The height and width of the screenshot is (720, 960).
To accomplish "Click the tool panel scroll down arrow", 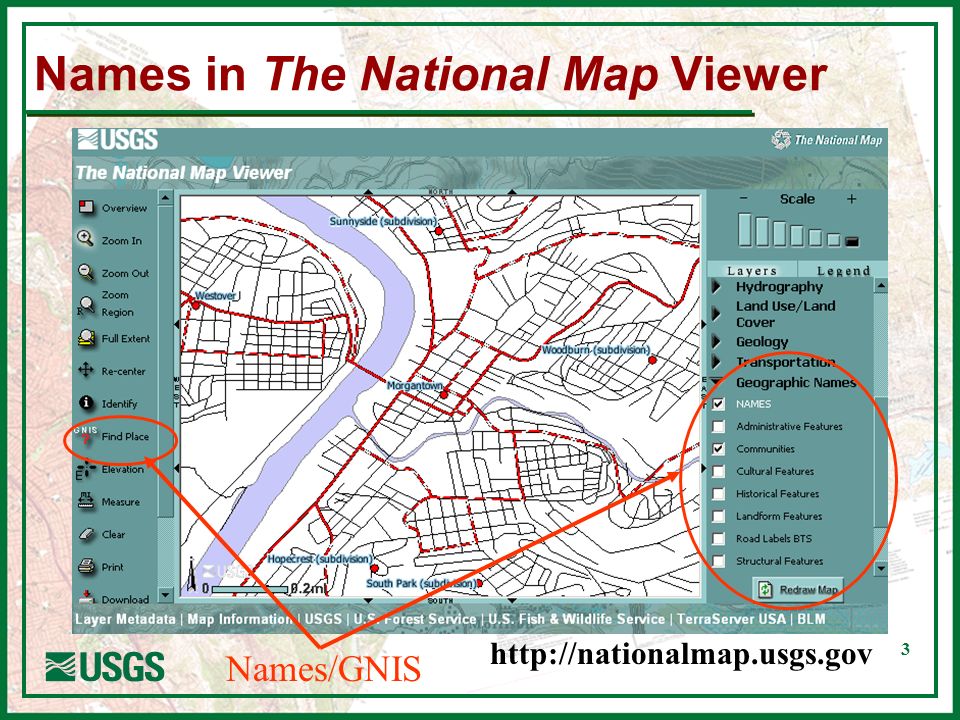I will [x=165, y=594].
